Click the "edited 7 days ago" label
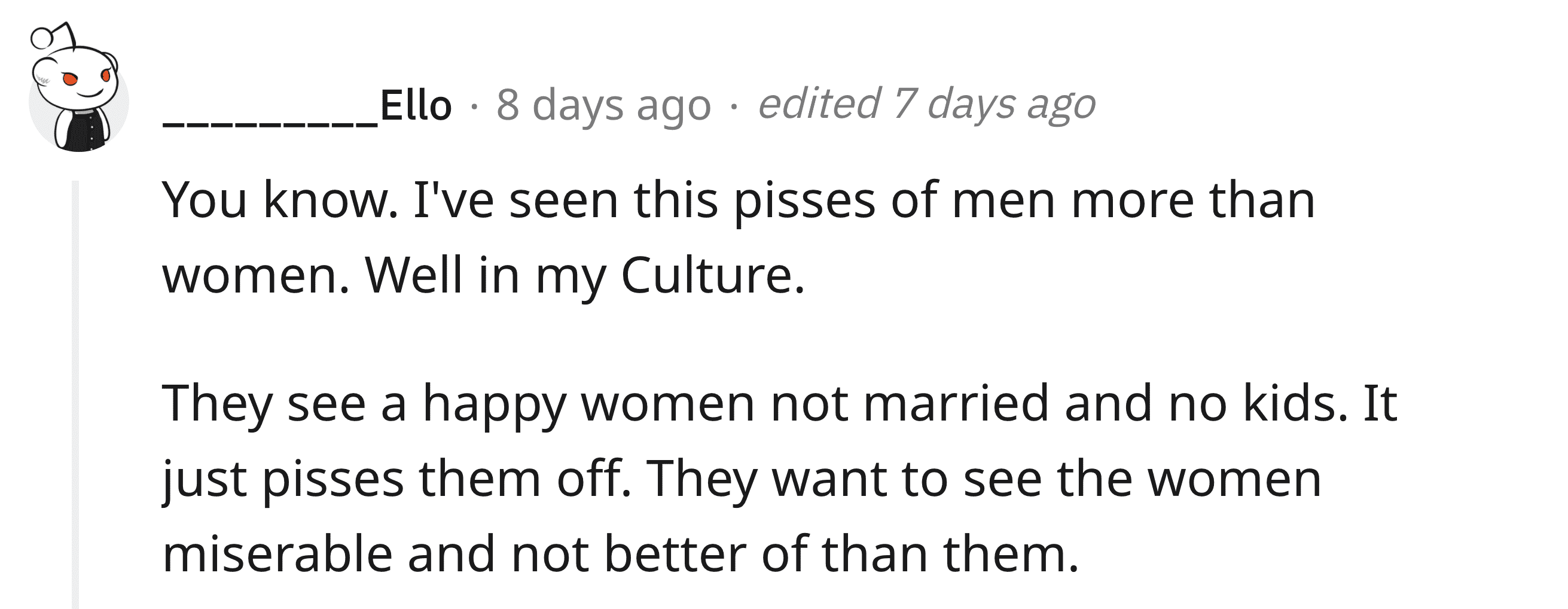The height and width of the screenshot is (609, 1568). 926,105
